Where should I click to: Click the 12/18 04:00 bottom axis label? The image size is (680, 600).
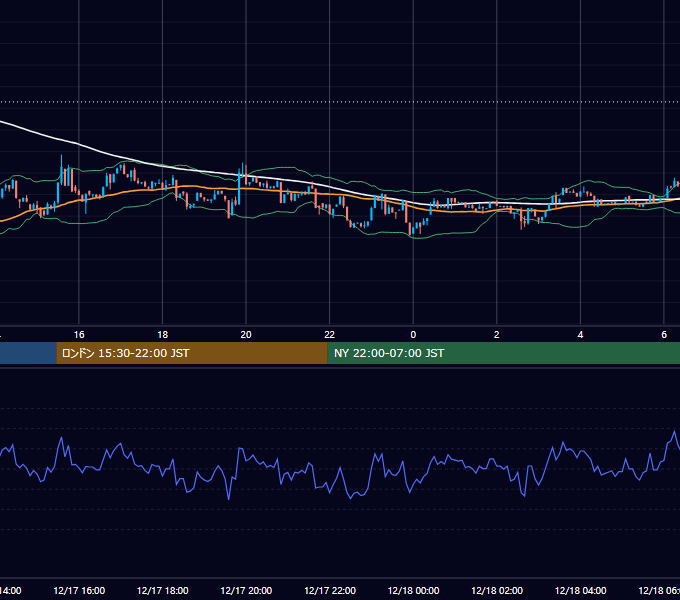581,590
